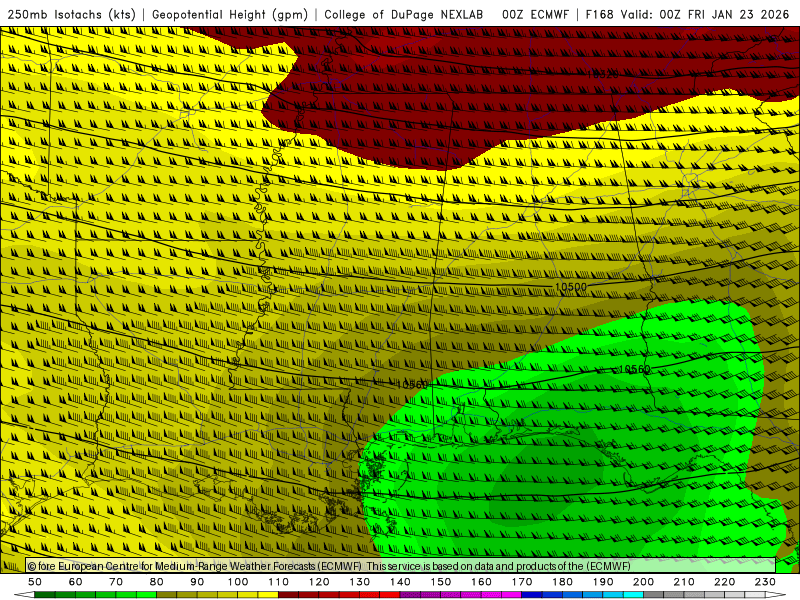The image size is (800, 600).
Task: Select the '00Z ECMWF' model run label
Action: click(535, 14)
